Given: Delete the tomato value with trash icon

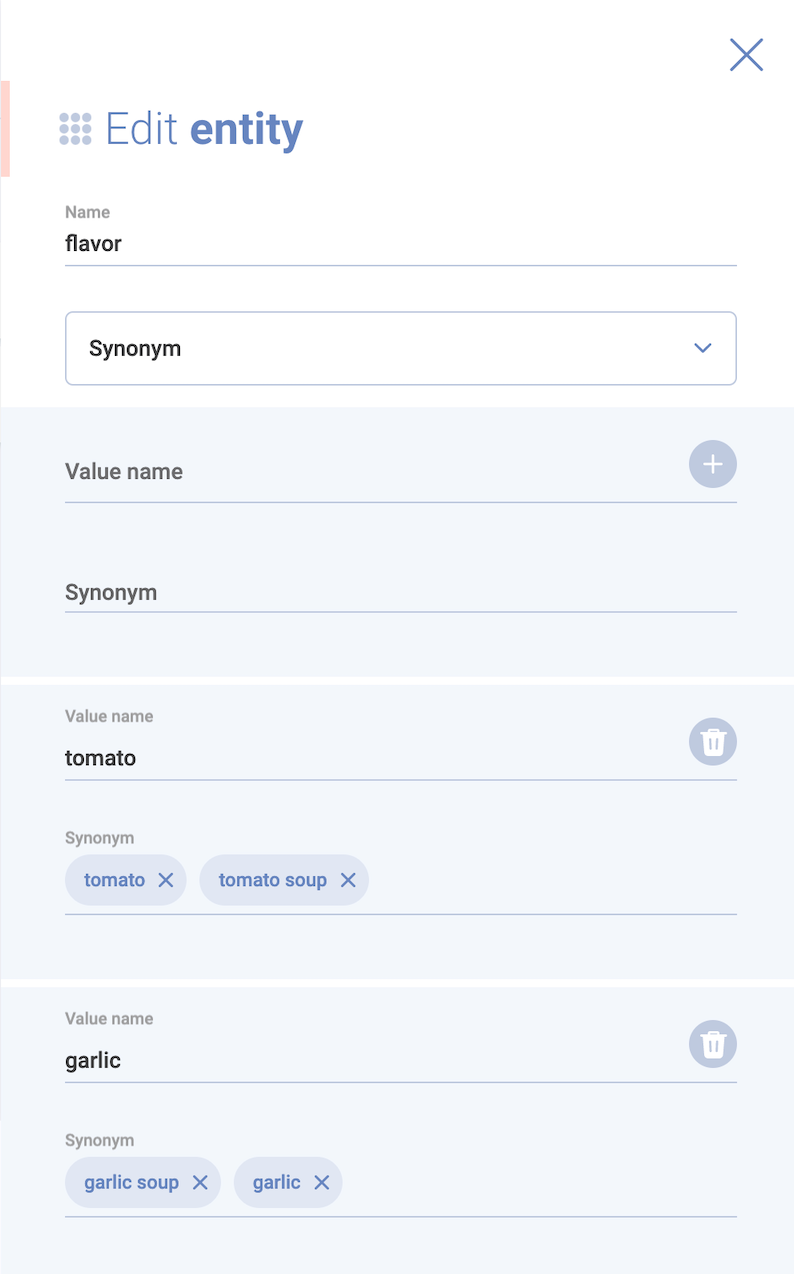Looking at the screenshot, I should (712, 742).
